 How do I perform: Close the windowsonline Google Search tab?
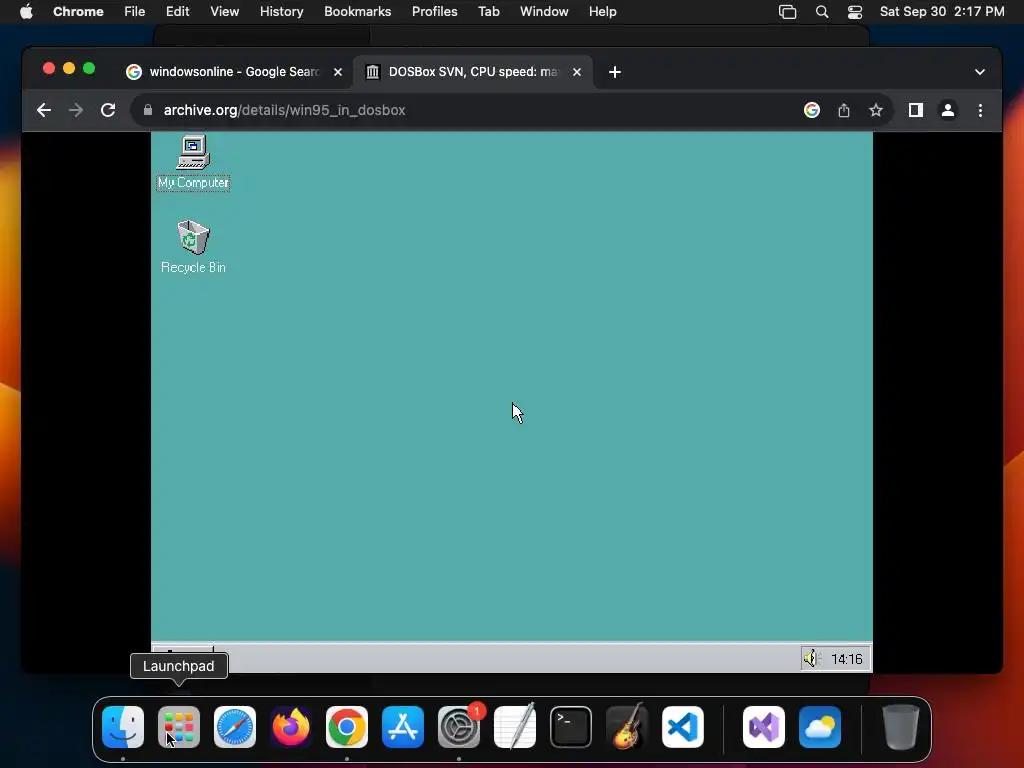click(x=338, y=72)
